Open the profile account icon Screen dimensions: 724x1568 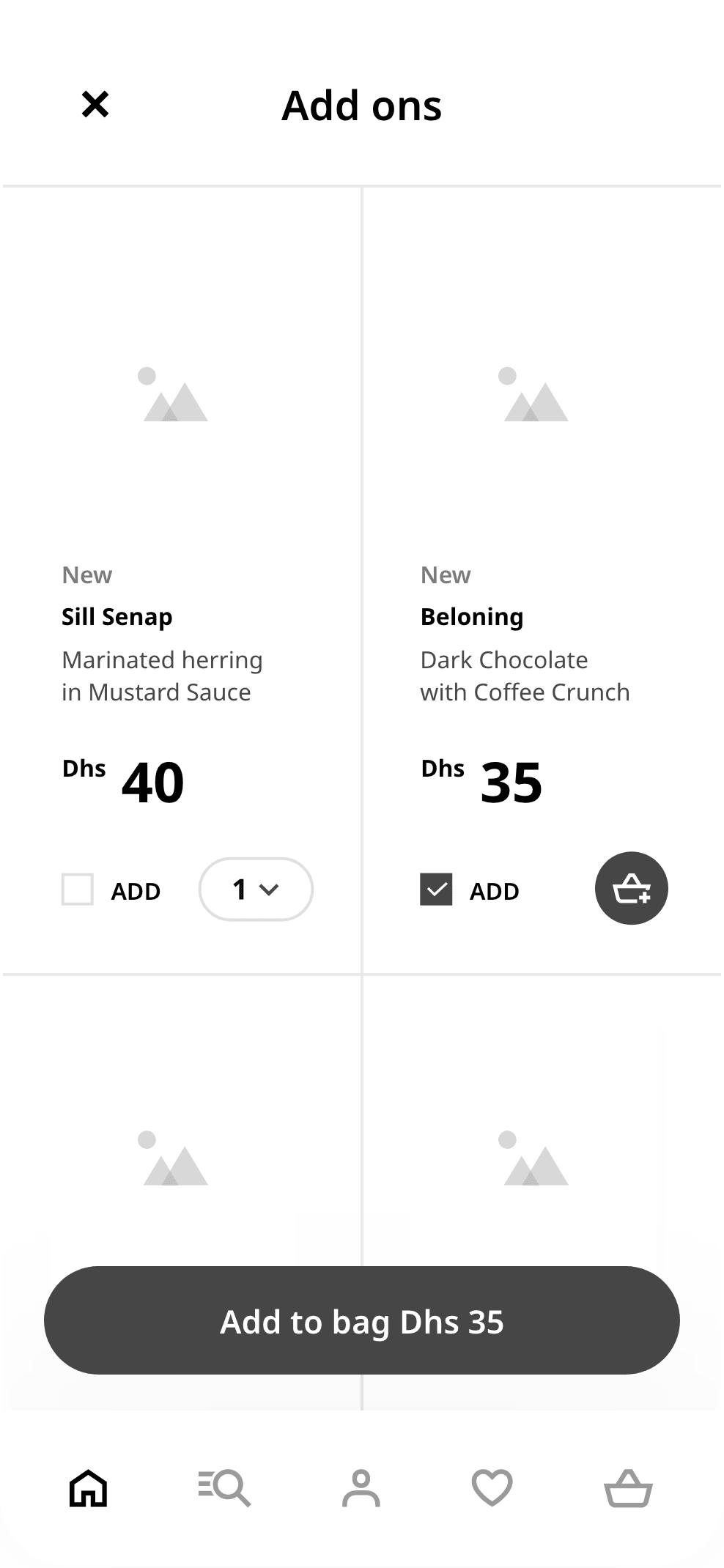click(361, 1488)
